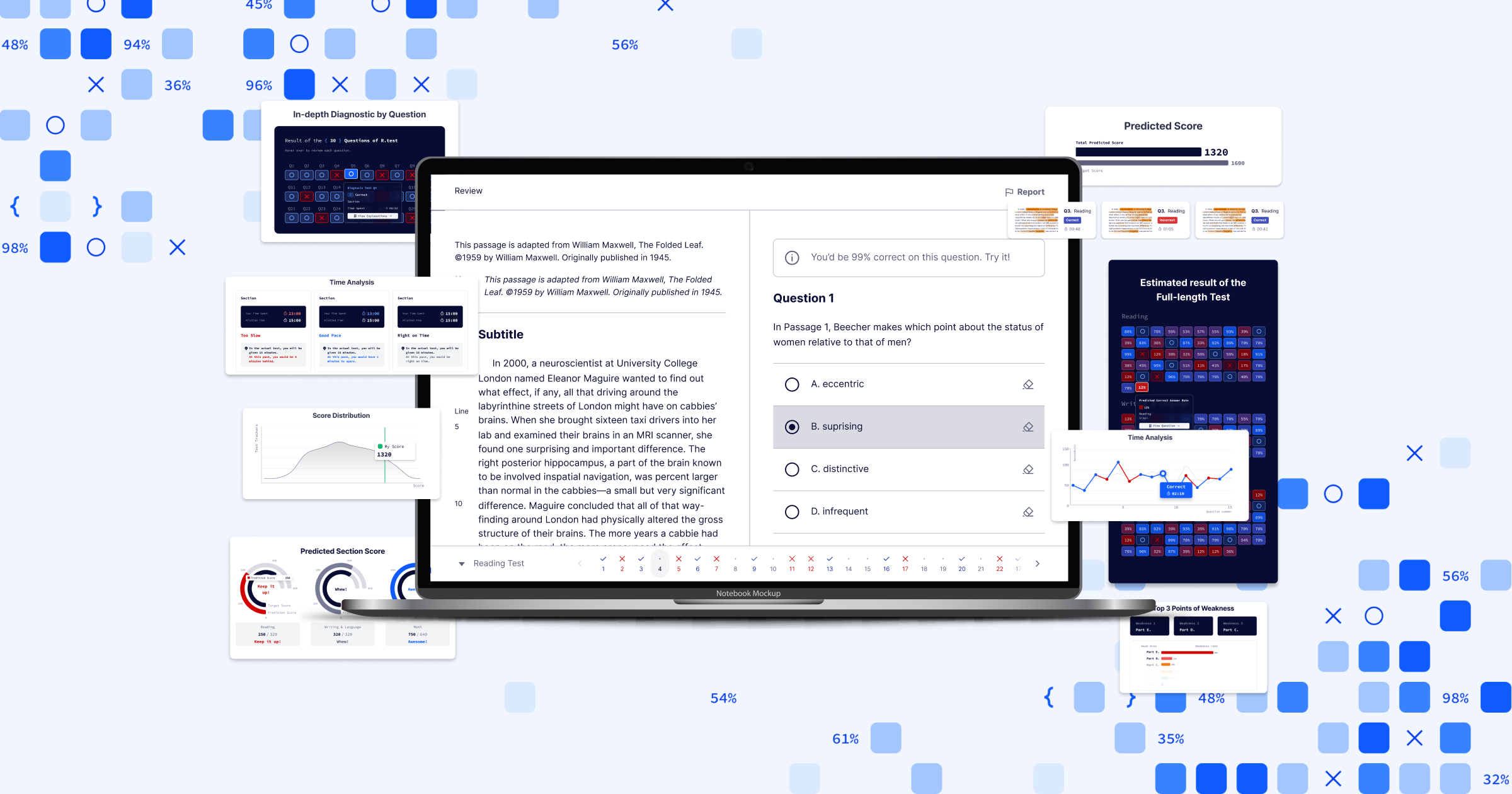Select the bookmark icon next to answer B

tap(1029, 426)
